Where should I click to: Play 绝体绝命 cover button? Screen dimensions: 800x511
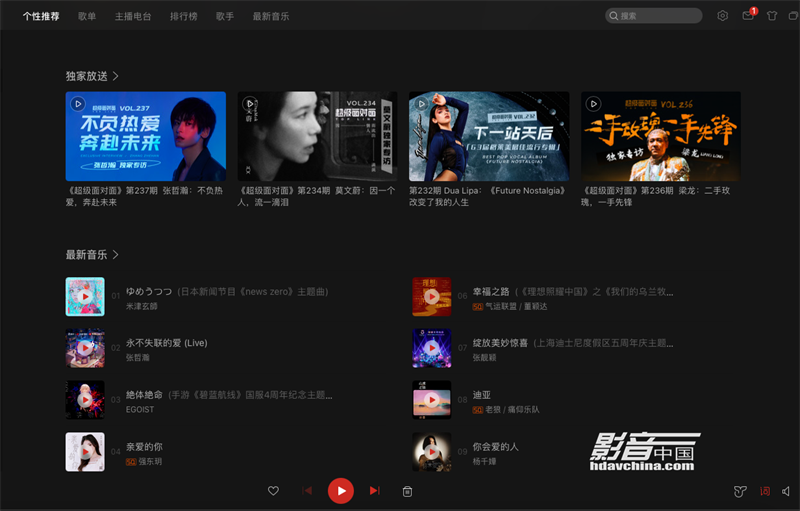click(85, 400)
